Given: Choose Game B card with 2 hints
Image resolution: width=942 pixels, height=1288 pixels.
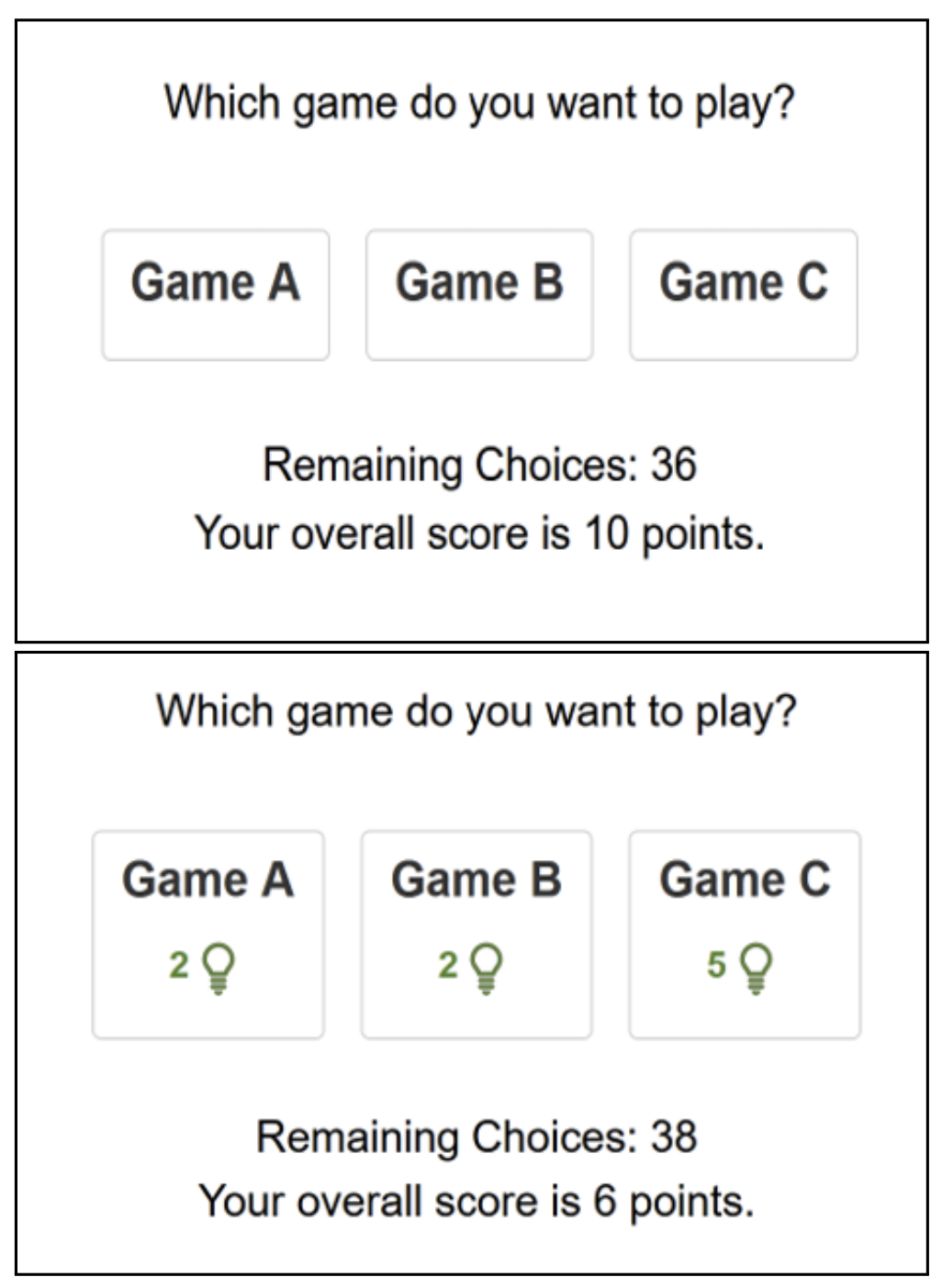Looking at the screenshot, I should pyautogui.click(x=477, y=935).
